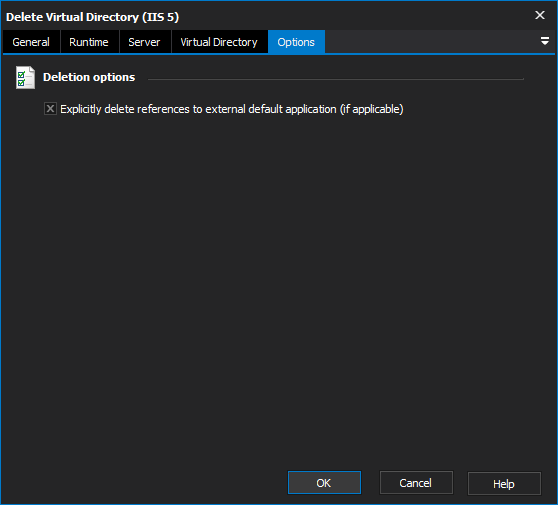Open the tab list dropdown arrow

pos(544,41)
